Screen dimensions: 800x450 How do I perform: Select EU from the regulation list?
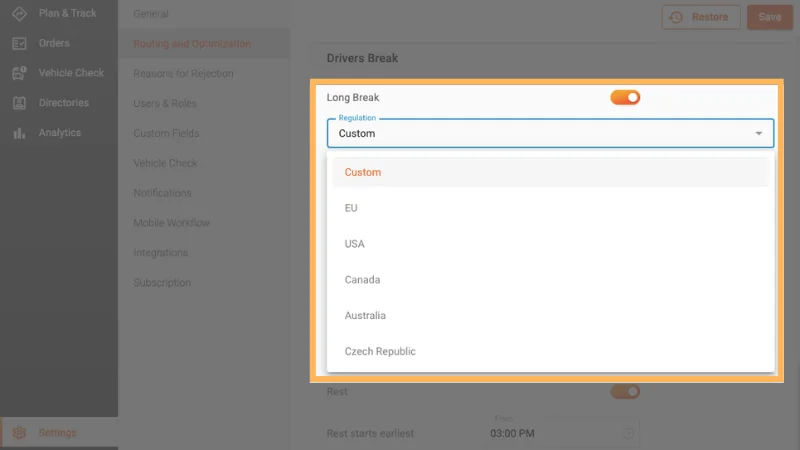click(x=351, y=208)
